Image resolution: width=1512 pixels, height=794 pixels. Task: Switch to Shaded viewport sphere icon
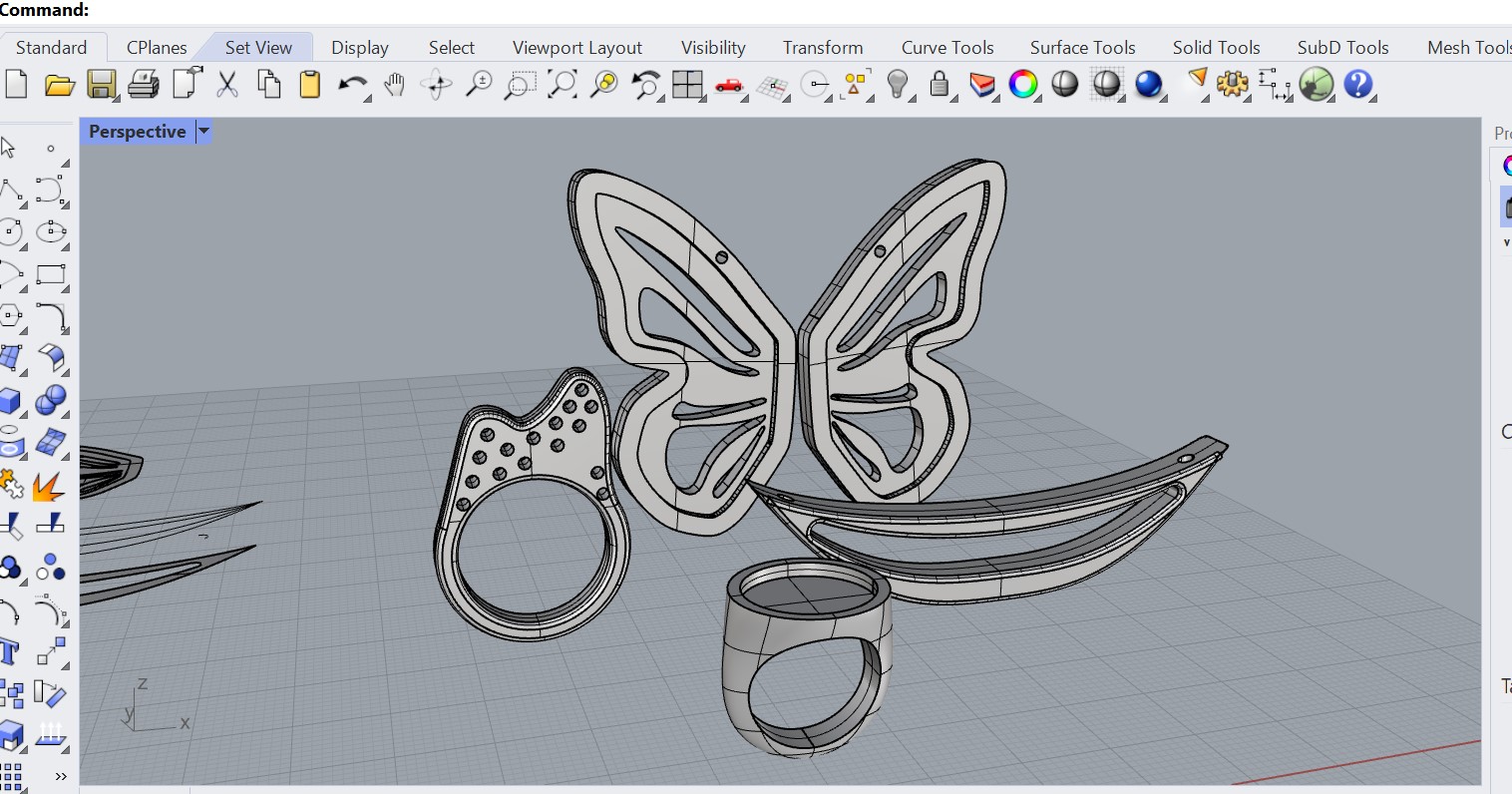coord(1065,85)
